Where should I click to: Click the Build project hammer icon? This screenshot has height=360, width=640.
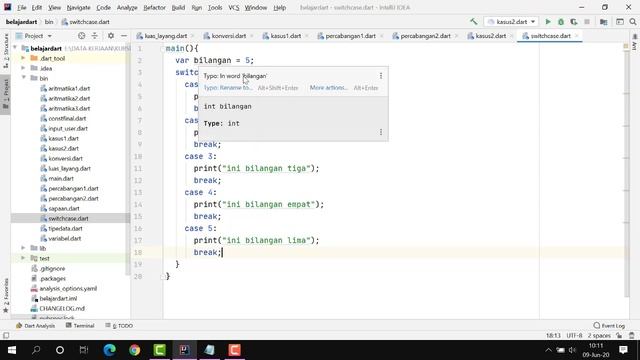[x=473, y=22]
